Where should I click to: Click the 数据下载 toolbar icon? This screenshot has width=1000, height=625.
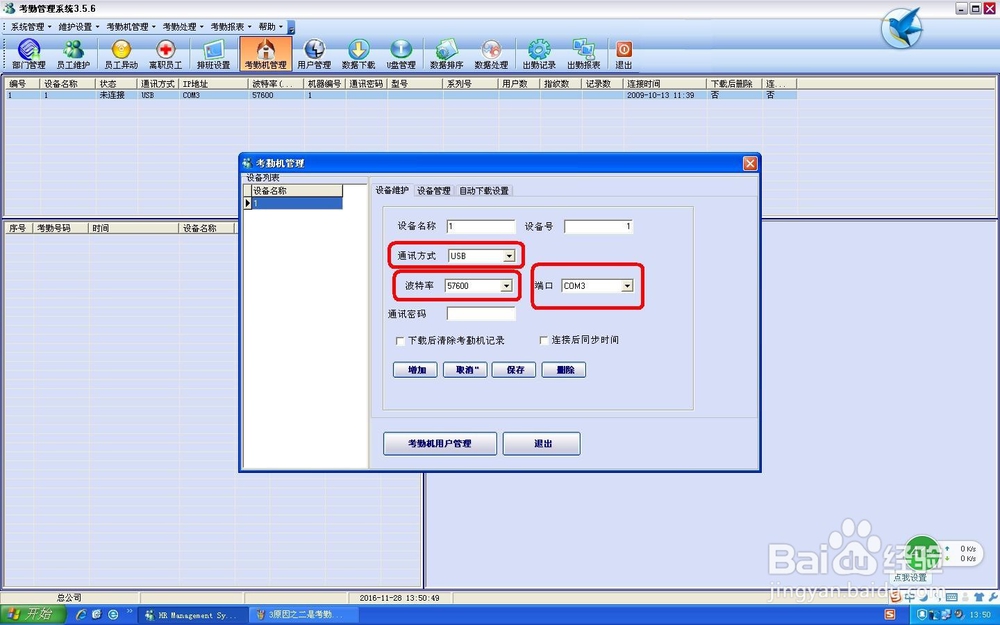point(358,54)
